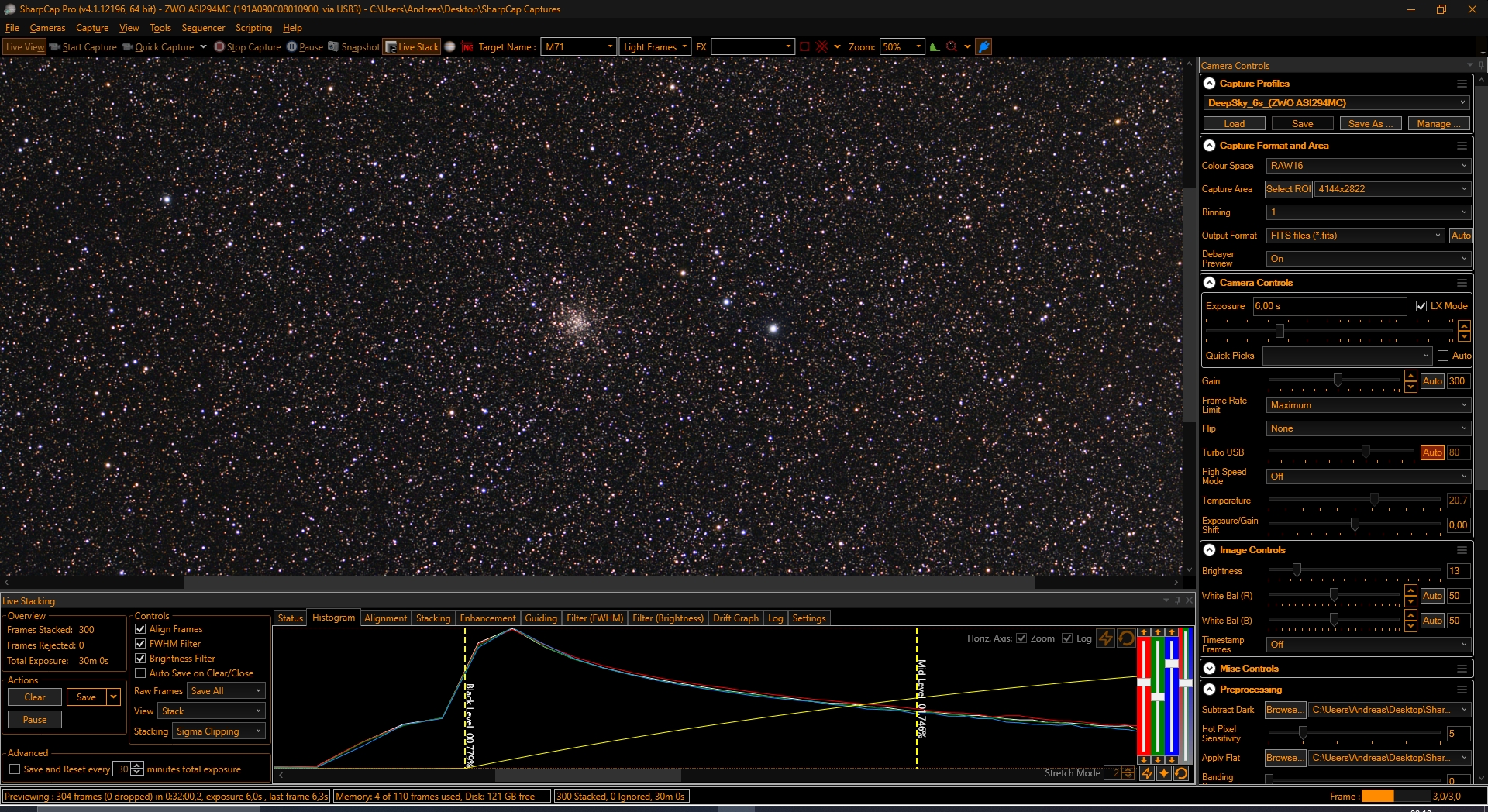Open the Light Frames dropdown

point(655,46)
